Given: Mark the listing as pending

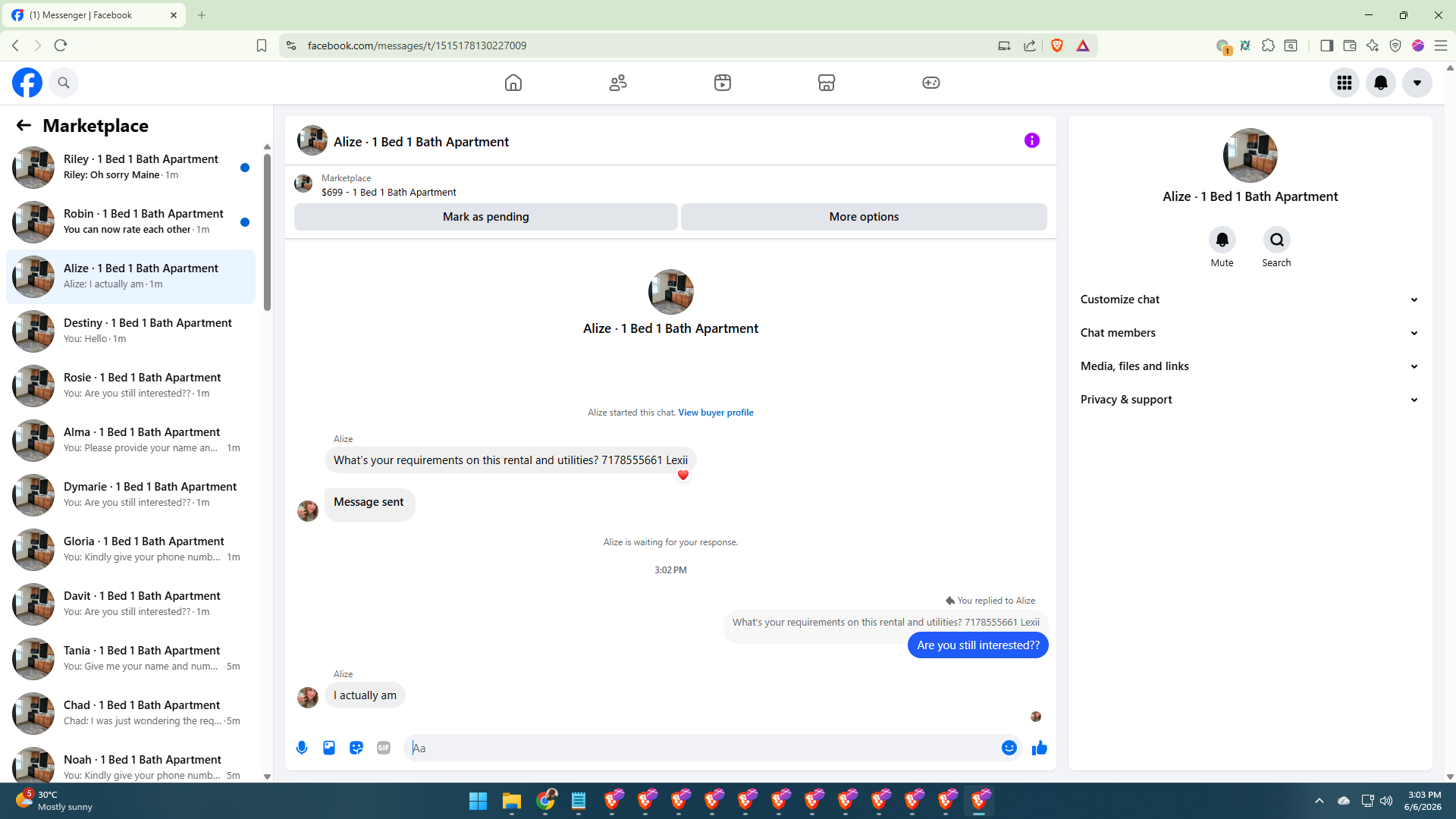Looking at the screenshot, I should point(486,217).
